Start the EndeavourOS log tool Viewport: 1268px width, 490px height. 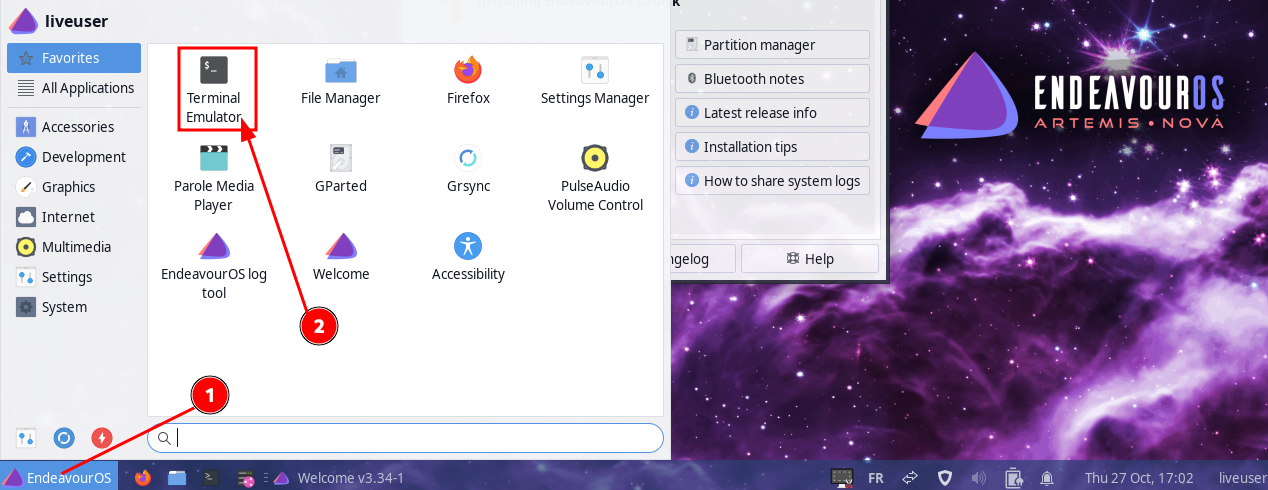(x=214, y=264)
